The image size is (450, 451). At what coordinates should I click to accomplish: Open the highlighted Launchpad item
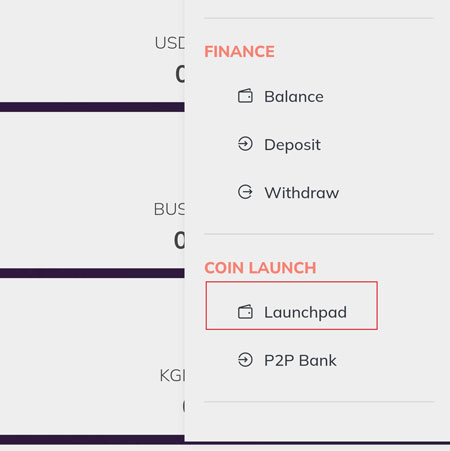point(292,306)
